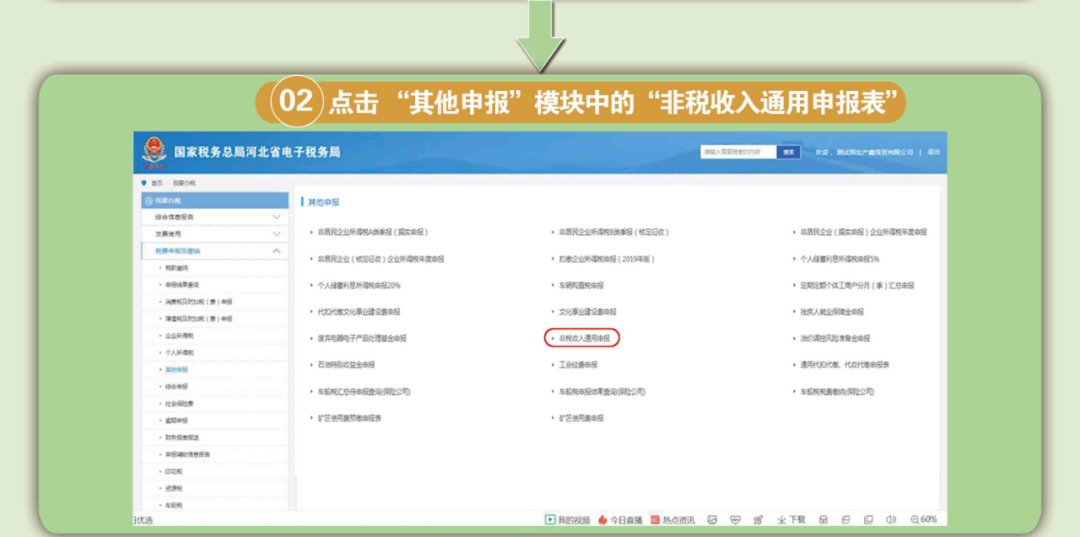The width and height of the screenshot is (1080, 537).
Task: Click the browser e icon in the status bar
Action: [x=846, y=520]
